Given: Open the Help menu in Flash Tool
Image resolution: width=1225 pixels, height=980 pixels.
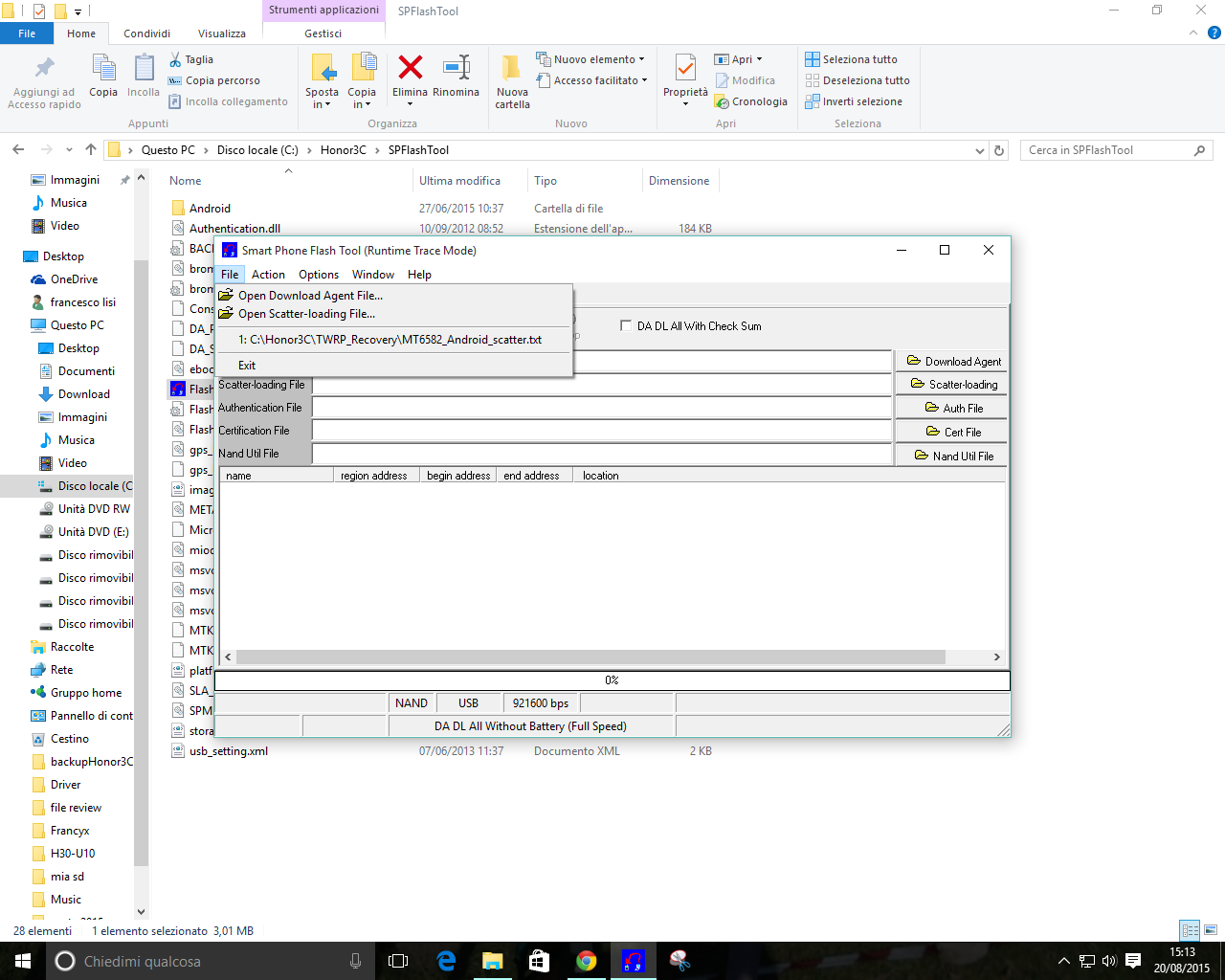Looking at the screenshot, I should coord(419,275).
